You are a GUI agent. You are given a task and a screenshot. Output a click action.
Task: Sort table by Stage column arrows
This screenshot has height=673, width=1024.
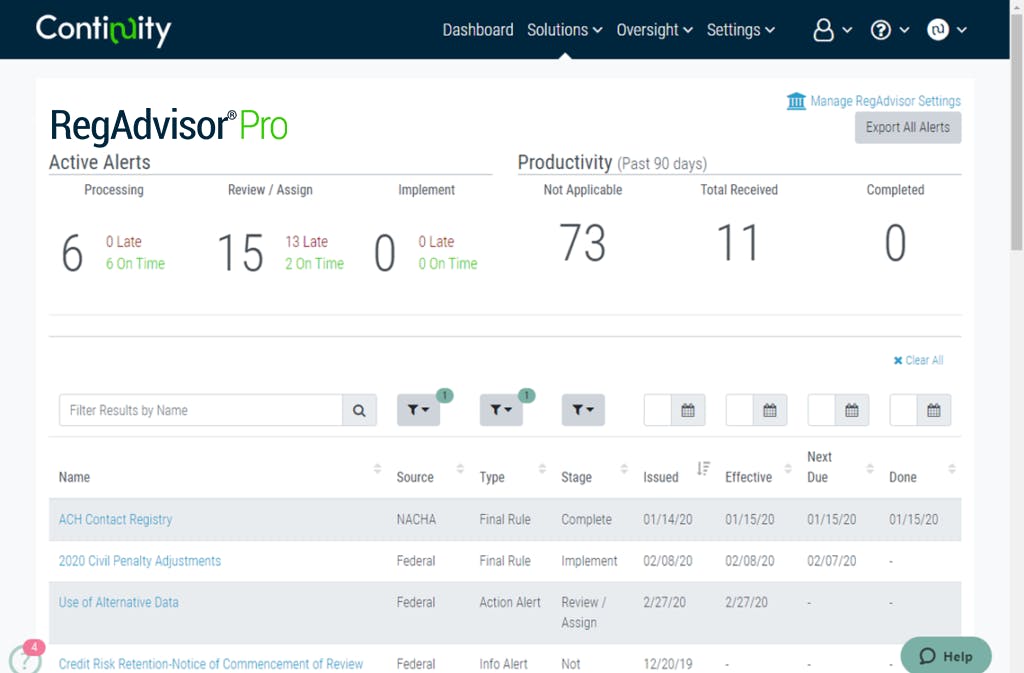624,469
